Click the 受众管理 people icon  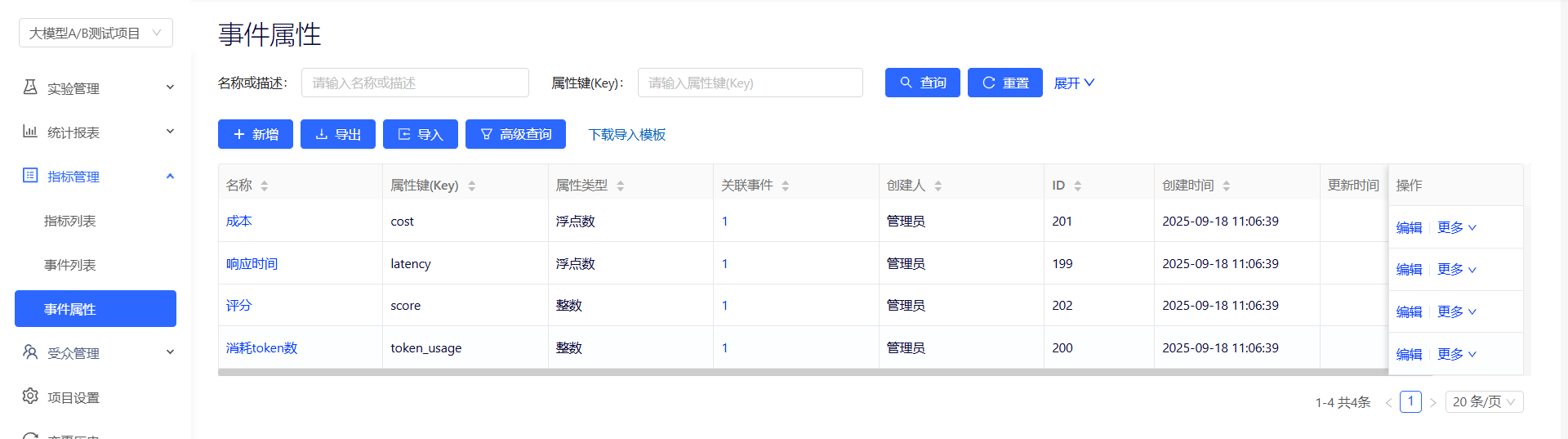pos(30,352)
